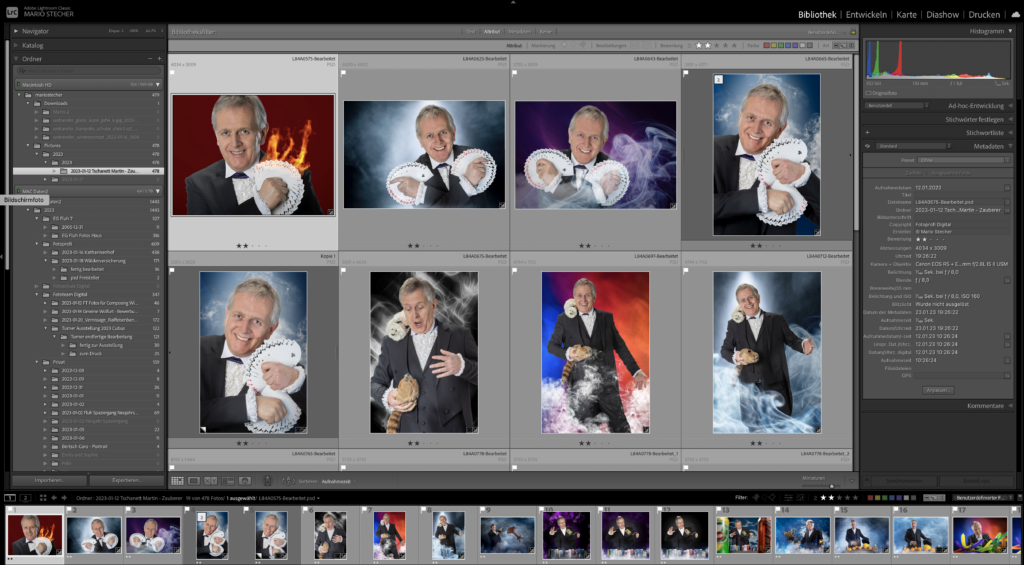1024x565 pixels.
Task: Toggle flag on L84A0643-Bearbeitet grid cell
Action: pos(515,73)
